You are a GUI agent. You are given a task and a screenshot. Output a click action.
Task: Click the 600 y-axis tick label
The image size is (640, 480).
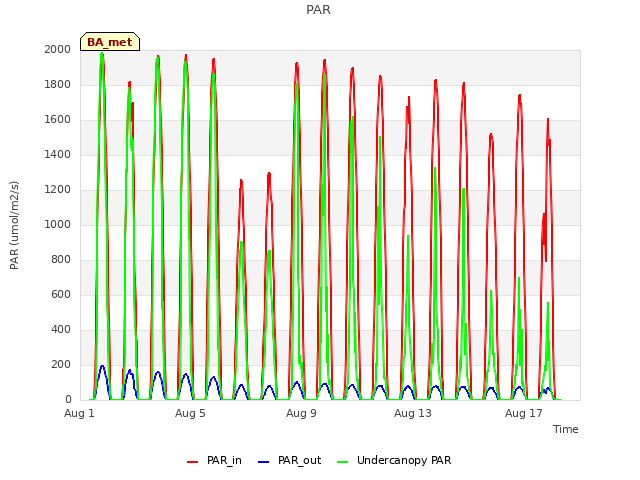point(61,294)
